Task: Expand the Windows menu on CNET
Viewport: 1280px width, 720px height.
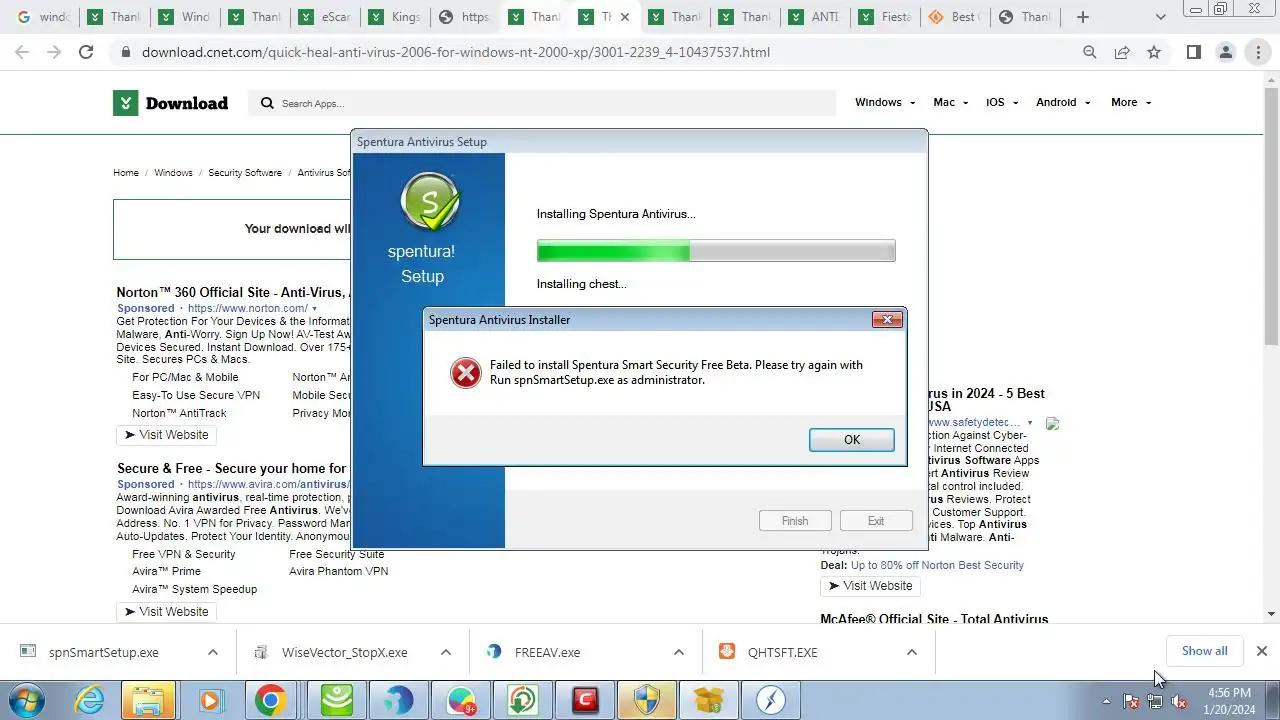Action: tap(885, 102)
